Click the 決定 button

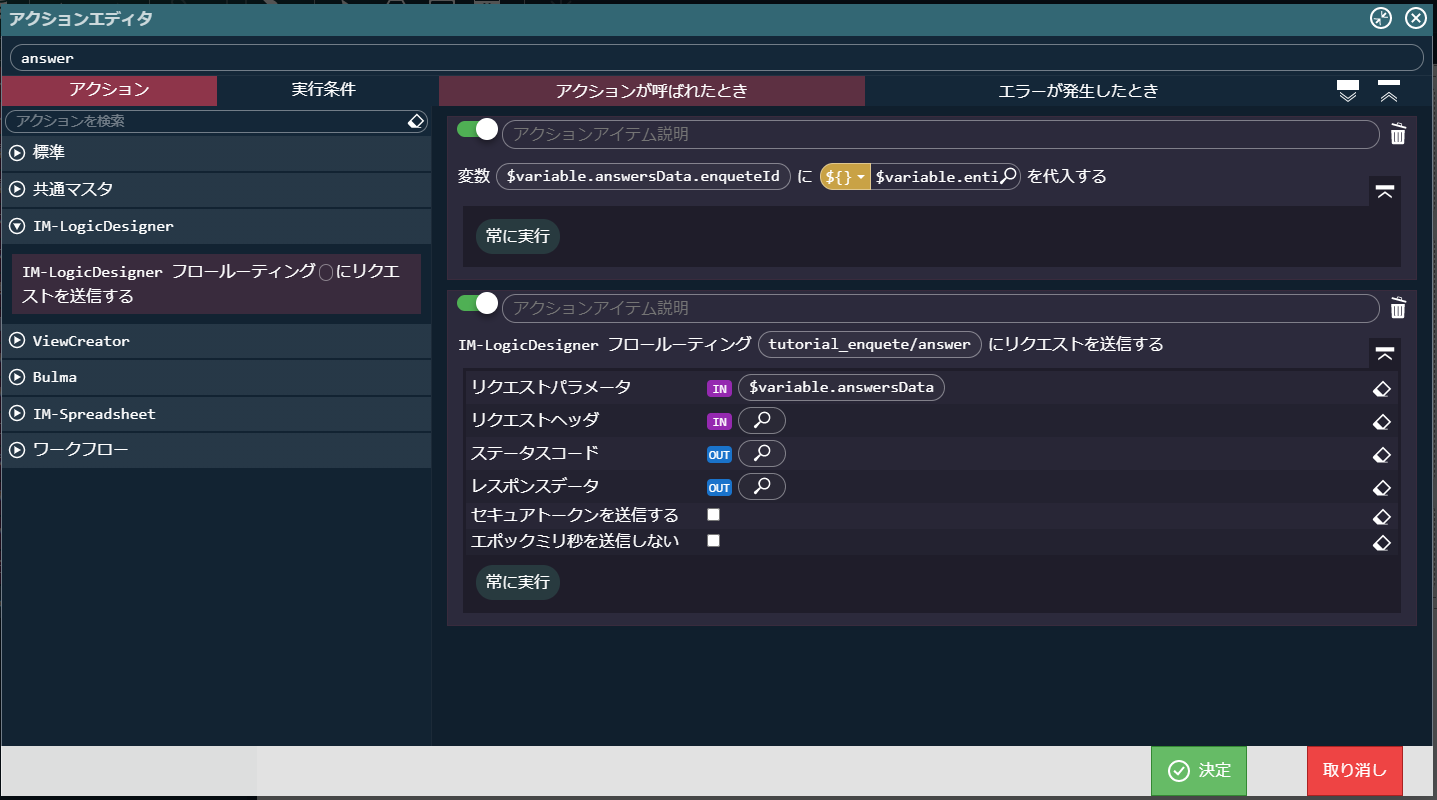tap(1199, 771)
